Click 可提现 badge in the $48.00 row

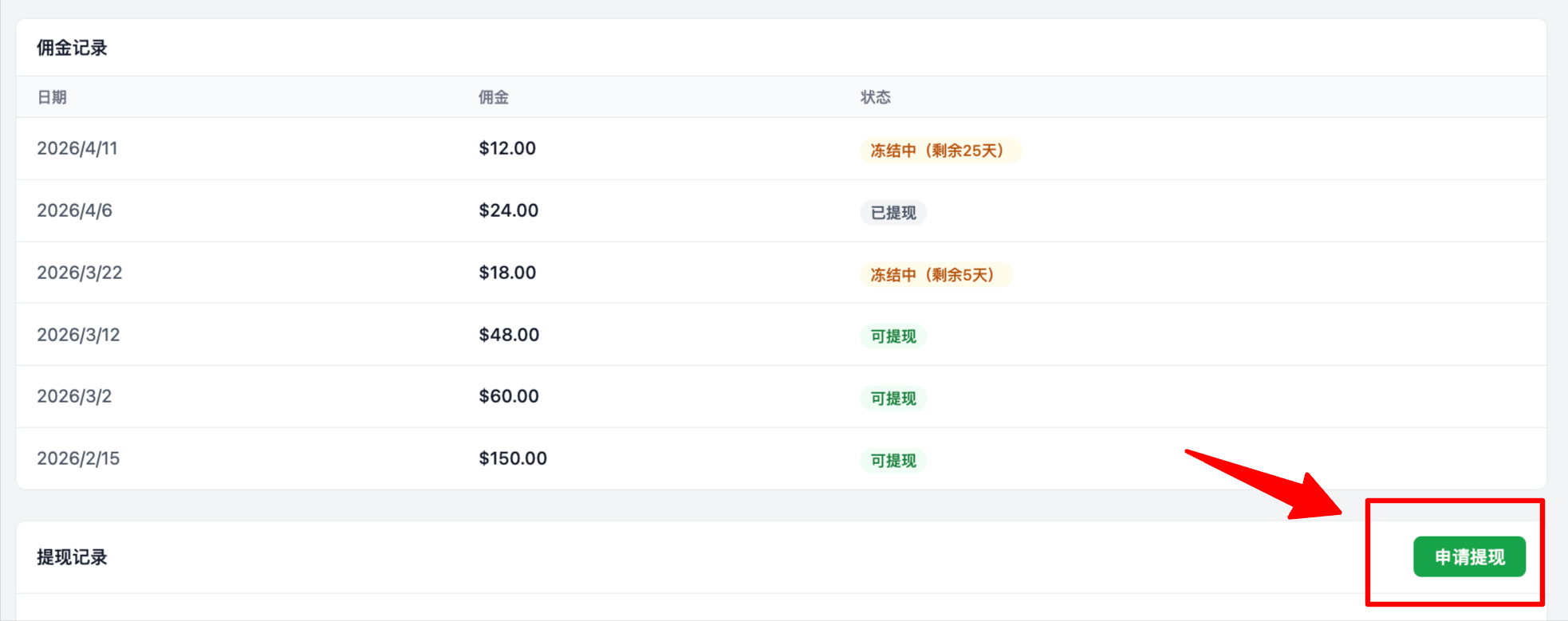(893, 336)
